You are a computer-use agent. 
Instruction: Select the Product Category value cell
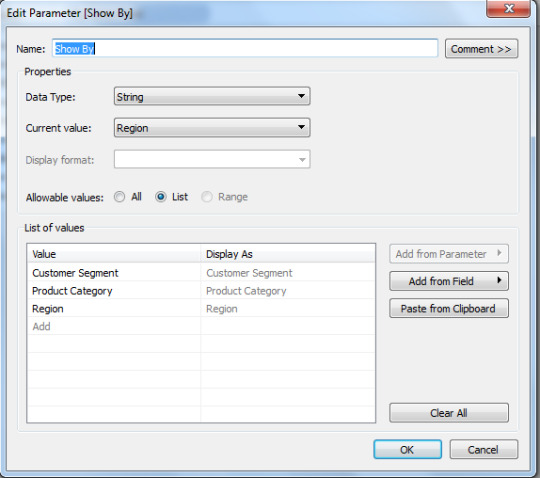[114, 291]
